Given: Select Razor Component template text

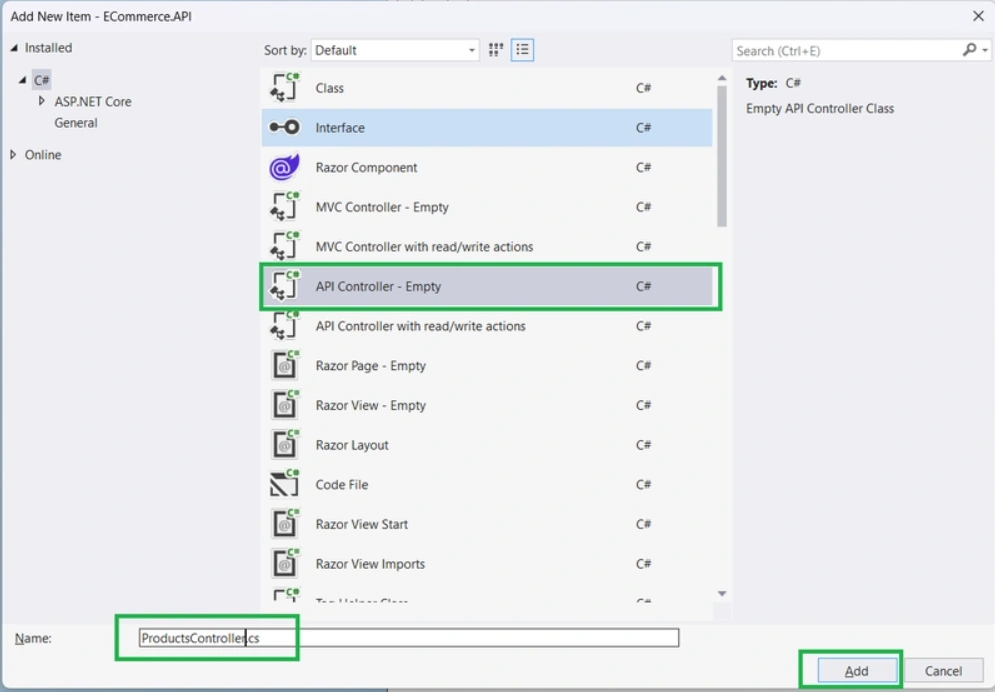Looking at the screenshot, I should [366, 167].
